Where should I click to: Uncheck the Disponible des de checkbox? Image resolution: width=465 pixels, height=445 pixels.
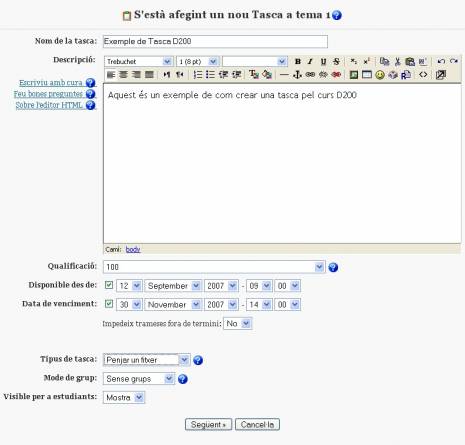[109, 285]
